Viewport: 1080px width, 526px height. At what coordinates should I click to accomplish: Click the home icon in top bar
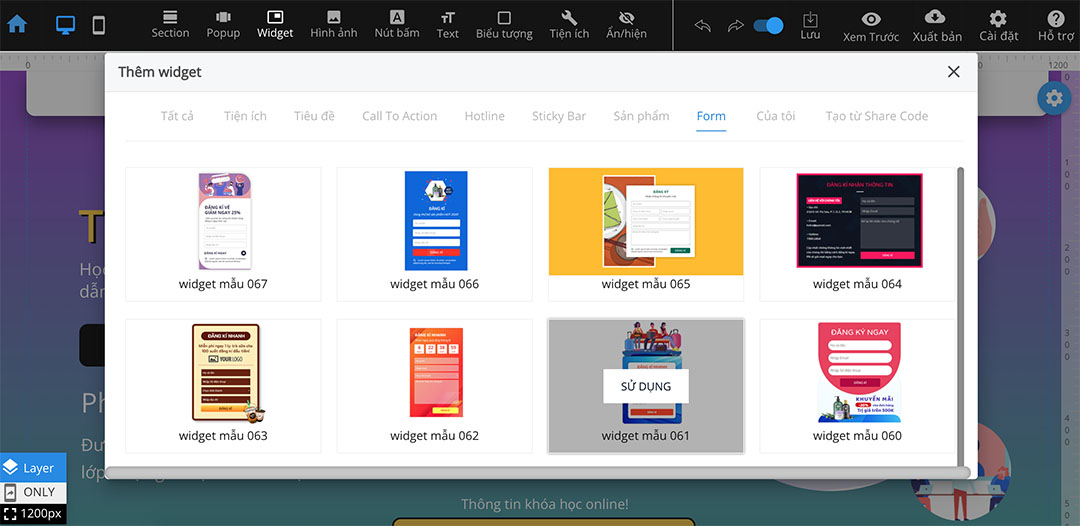coord(17,24)
